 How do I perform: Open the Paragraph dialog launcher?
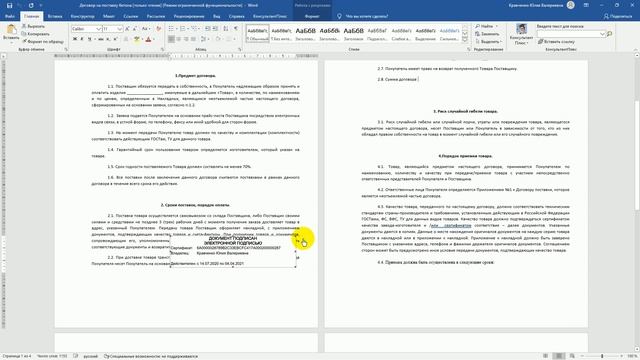pos(240,49)
